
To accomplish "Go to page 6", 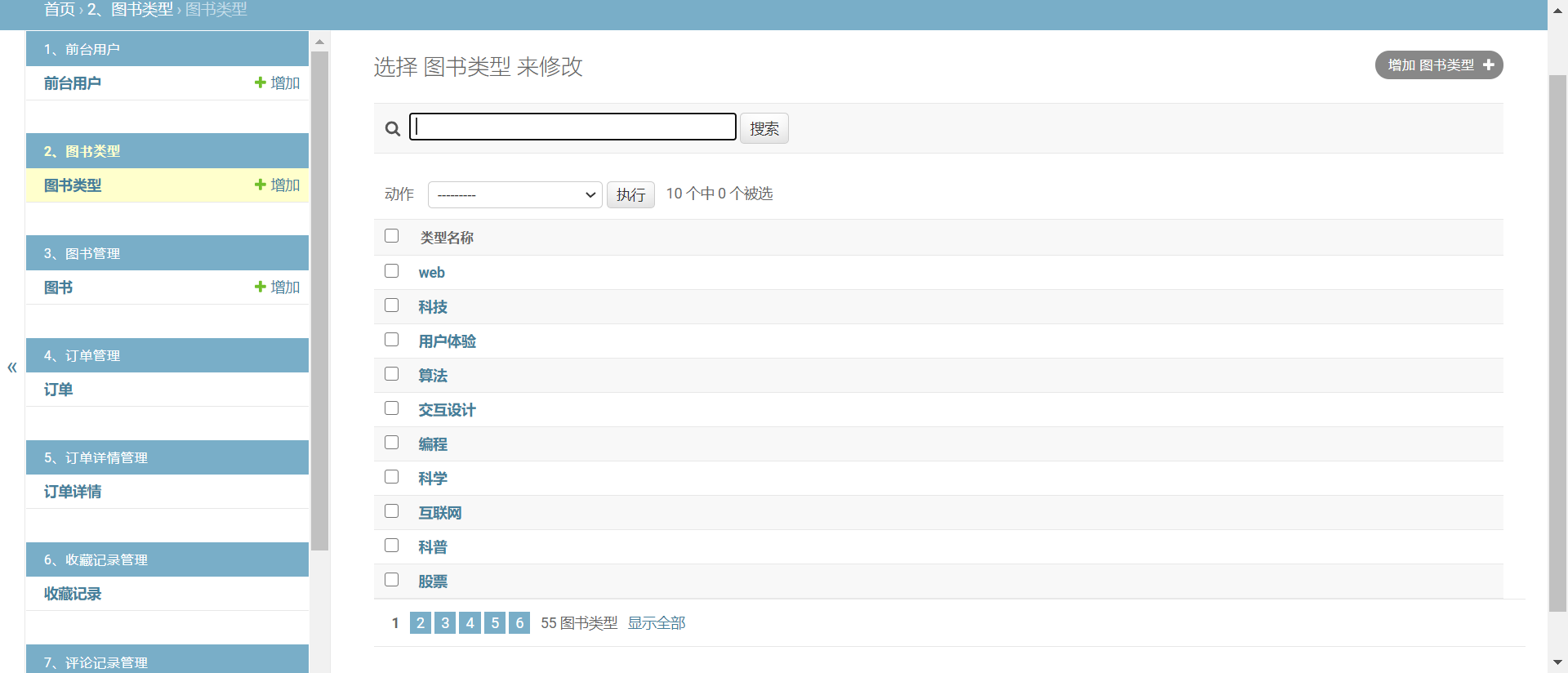I will [x=519, y=623].
